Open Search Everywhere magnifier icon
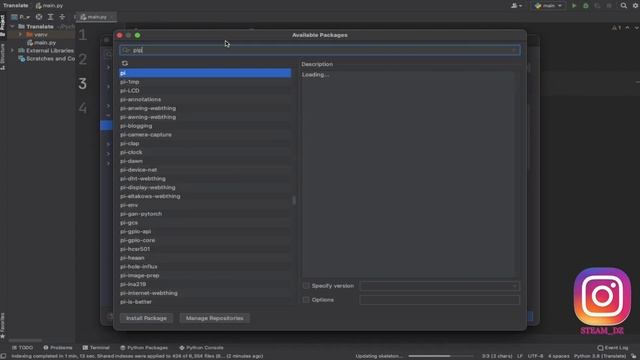 (624, 6)
